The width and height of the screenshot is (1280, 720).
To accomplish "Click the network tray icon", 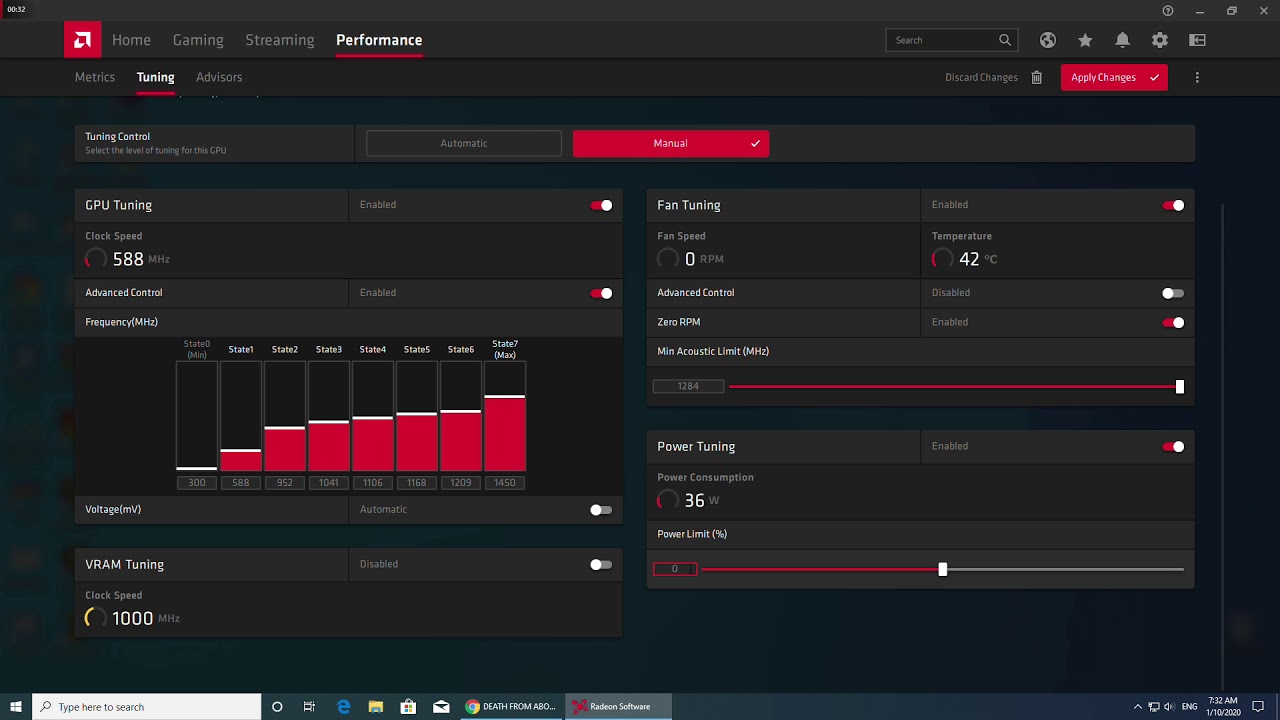I will tap(1153, 707).
